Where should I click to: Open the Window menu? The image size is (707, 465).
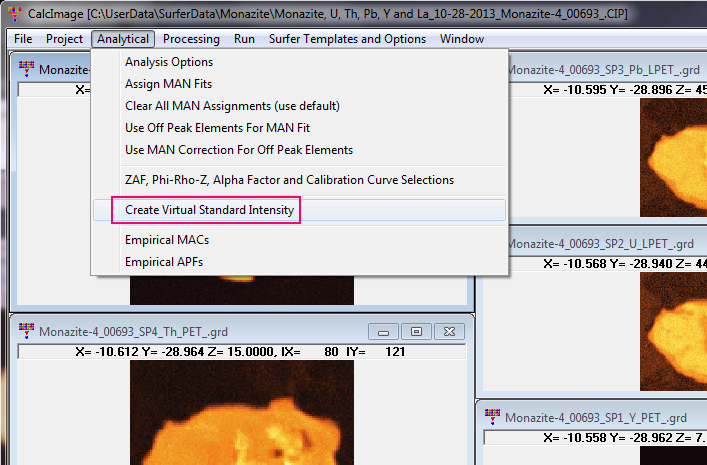(x=461, y=39)
